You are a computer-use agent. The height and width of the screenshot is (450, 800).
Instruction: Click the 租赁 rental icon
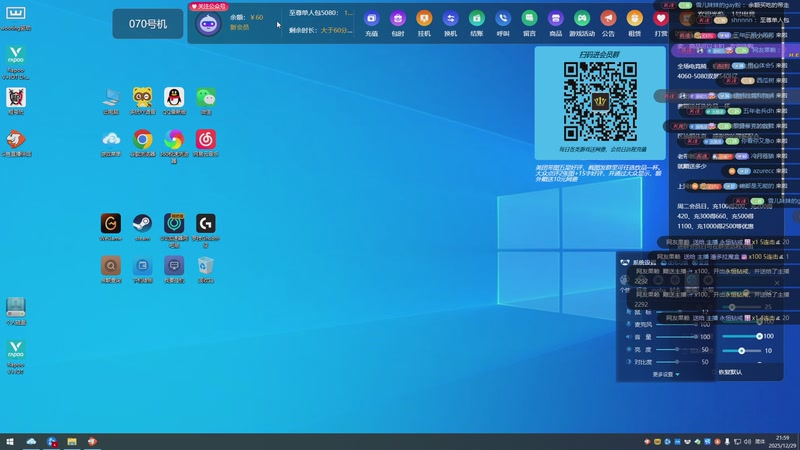click(635, 19)
